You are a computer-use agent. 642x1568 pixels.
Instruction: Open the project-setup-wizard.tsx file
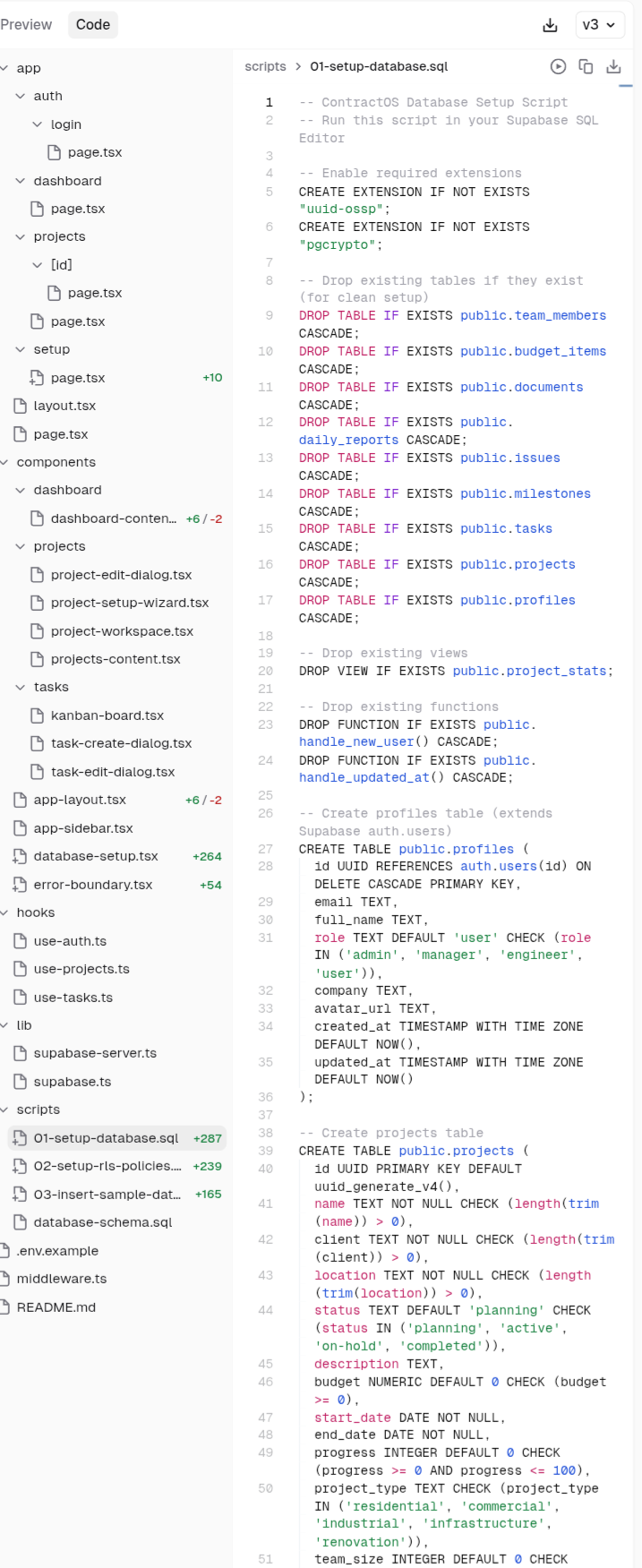(x=130, y=603)
